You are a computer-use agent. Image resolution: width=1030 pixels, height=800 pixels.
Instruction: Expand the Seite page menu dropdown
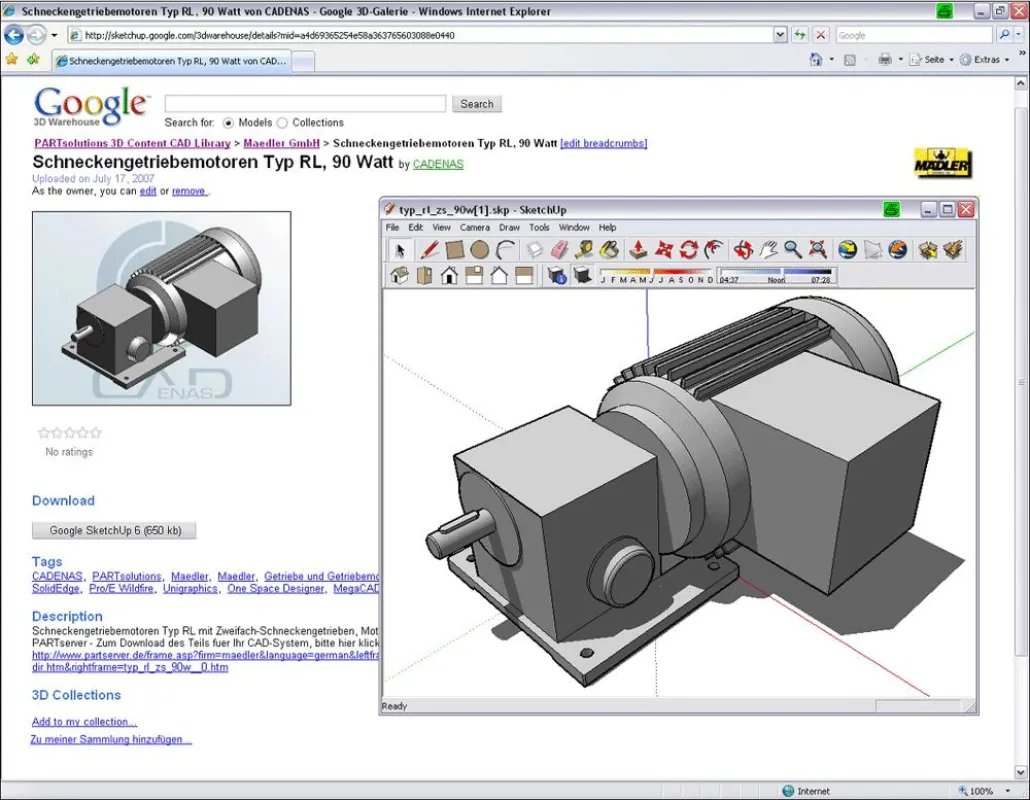(951, 60)
